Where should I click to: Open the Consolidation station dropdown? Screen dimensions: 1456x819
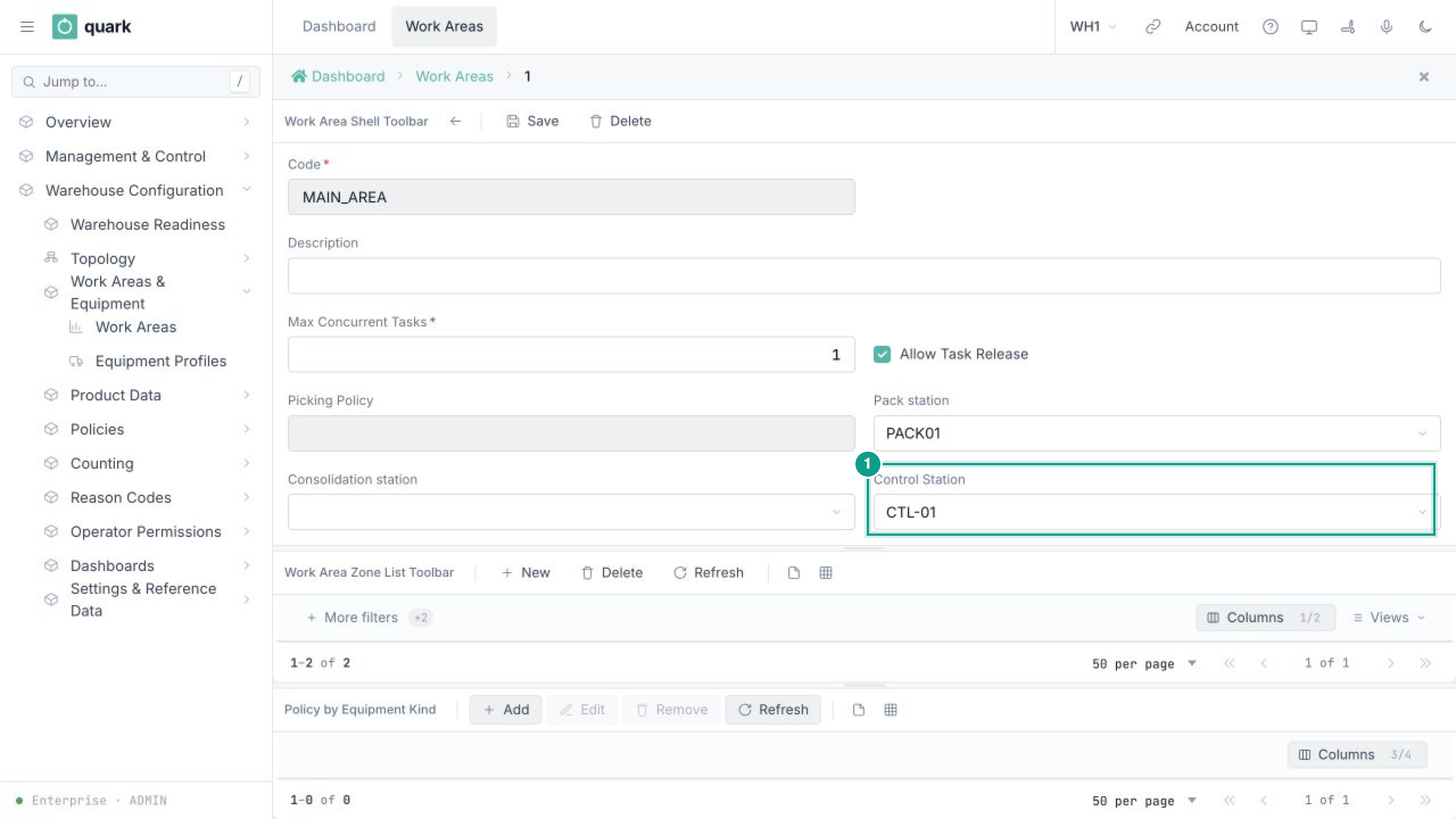[571, 512]
